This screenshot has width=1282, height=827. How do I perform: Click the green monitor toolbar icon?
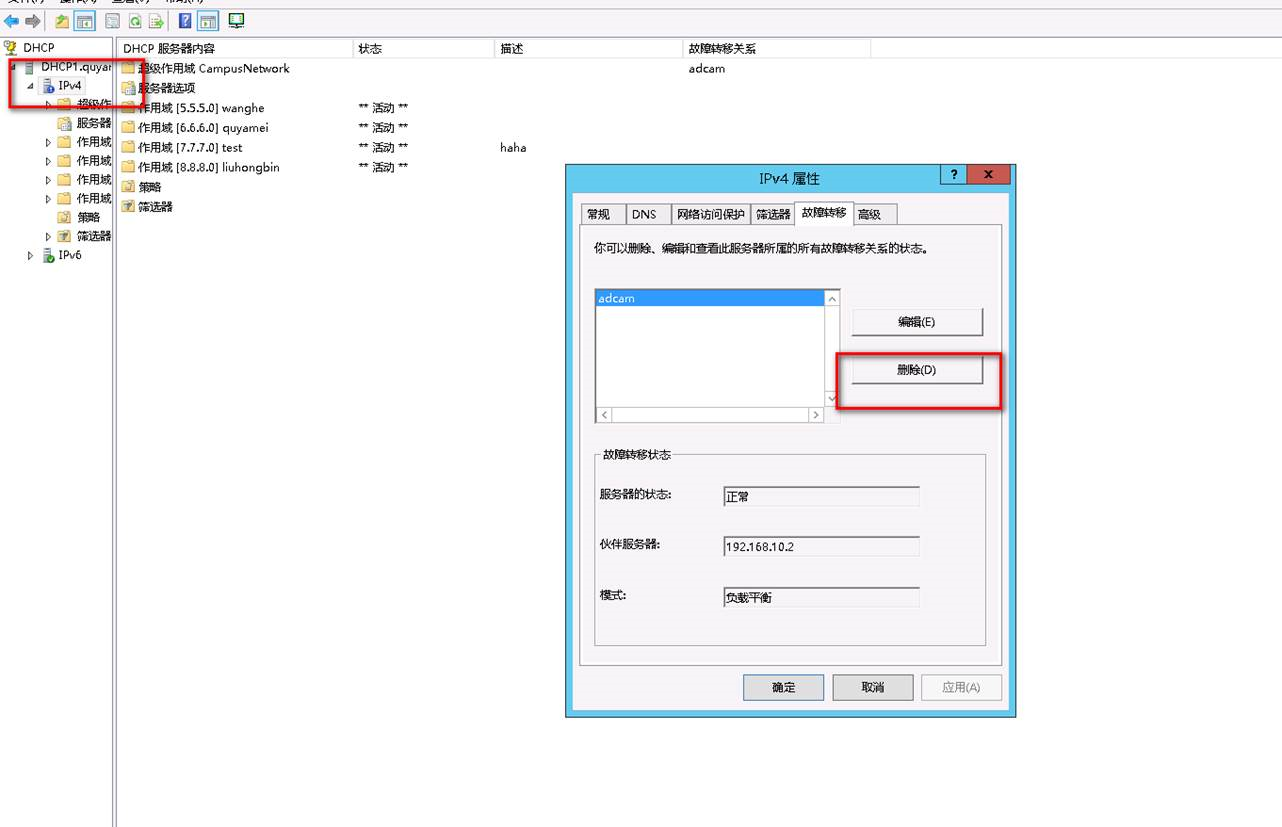236,21
